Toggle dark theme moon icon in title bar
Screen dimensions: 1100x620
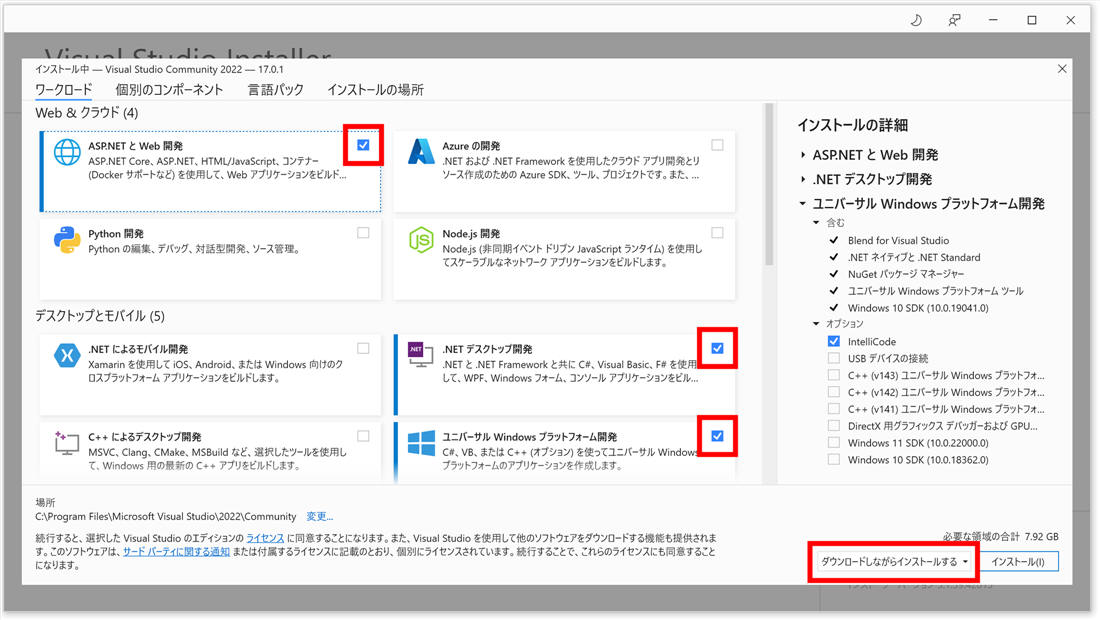[916, 20]
